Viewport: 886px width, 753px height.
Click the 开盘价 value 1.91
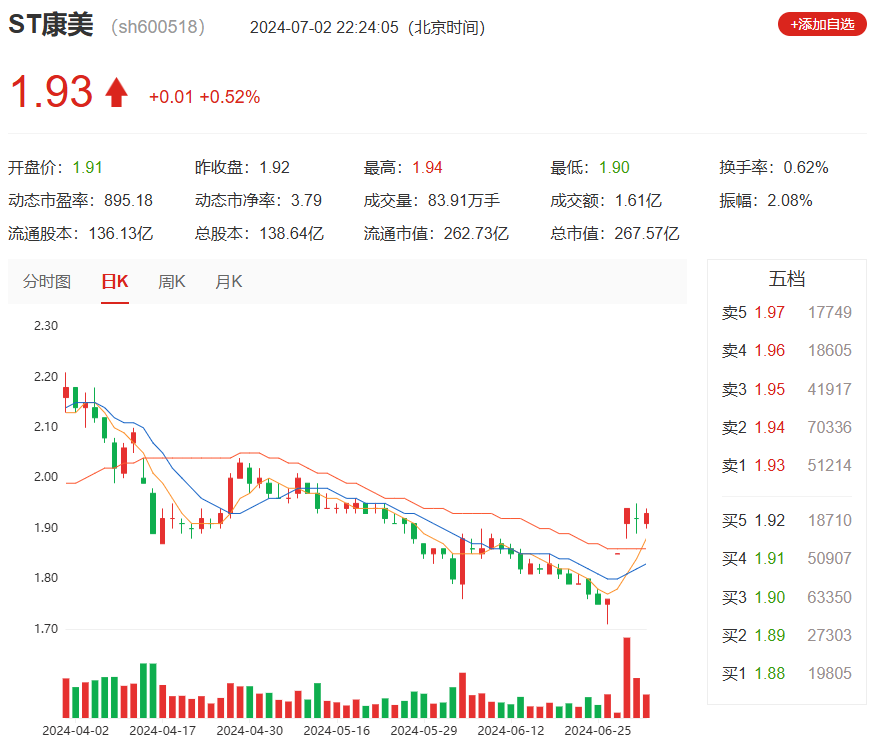pyautogui.click(x=88, y=167)
